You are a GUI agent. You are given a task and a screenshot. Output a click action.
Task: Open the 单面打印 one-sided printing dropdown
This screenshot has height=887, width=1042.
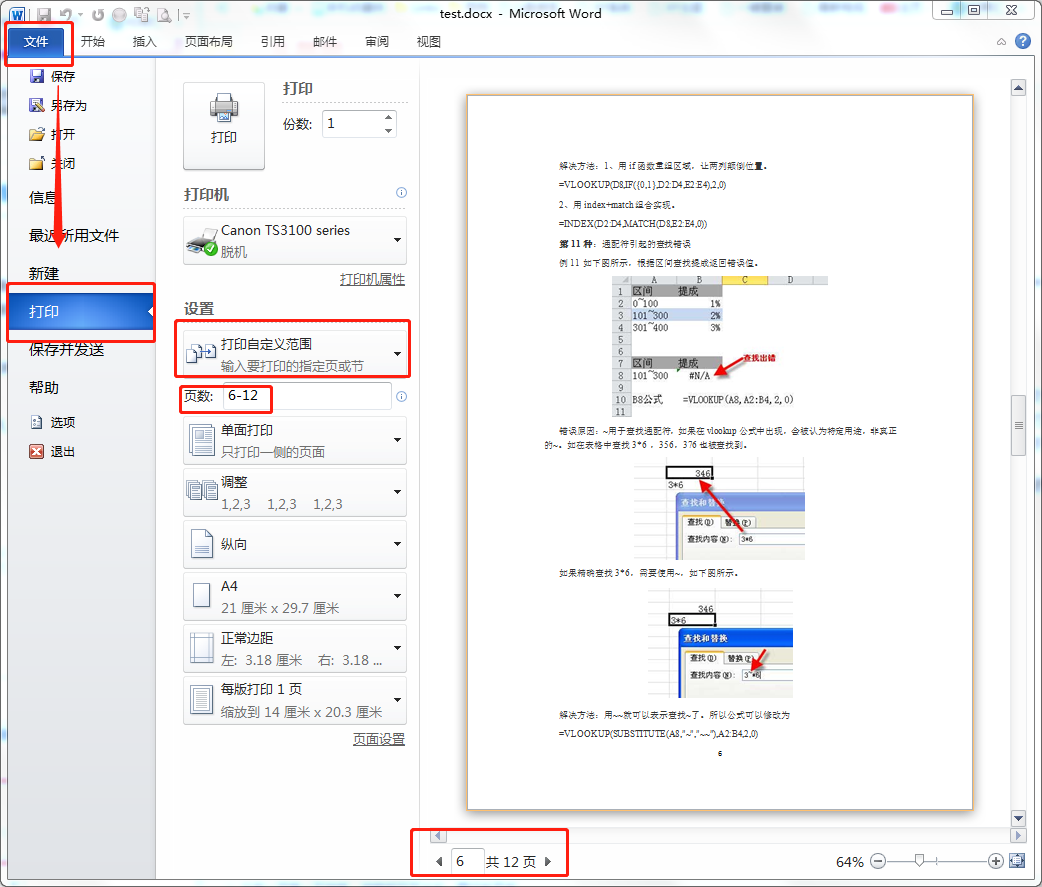(397, 440)
